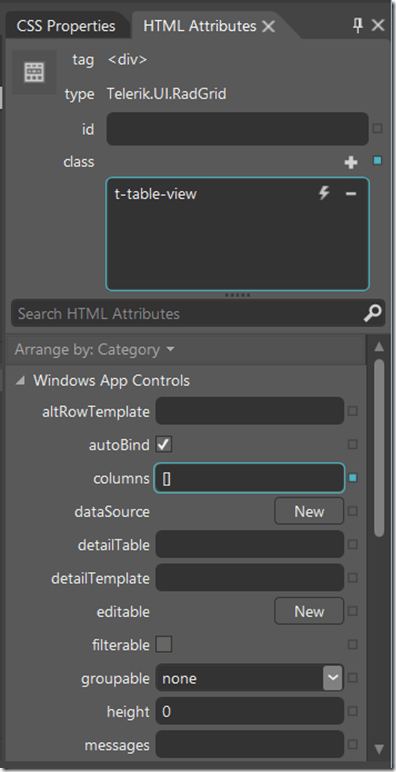Viewport: 396px width, 772px height.
Task: Click the filterable marker square
Action: tap(353, 644)
